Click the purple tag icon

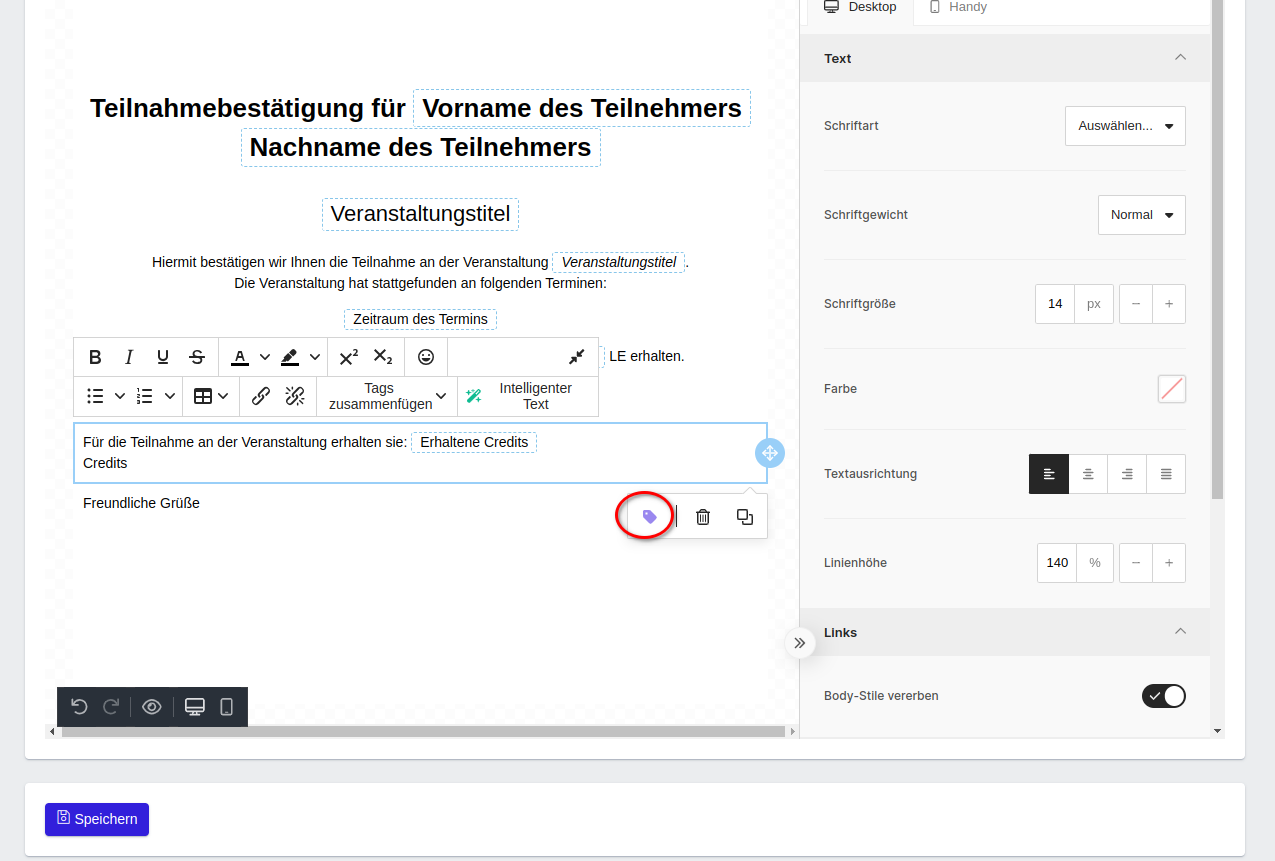click(649, 517)
